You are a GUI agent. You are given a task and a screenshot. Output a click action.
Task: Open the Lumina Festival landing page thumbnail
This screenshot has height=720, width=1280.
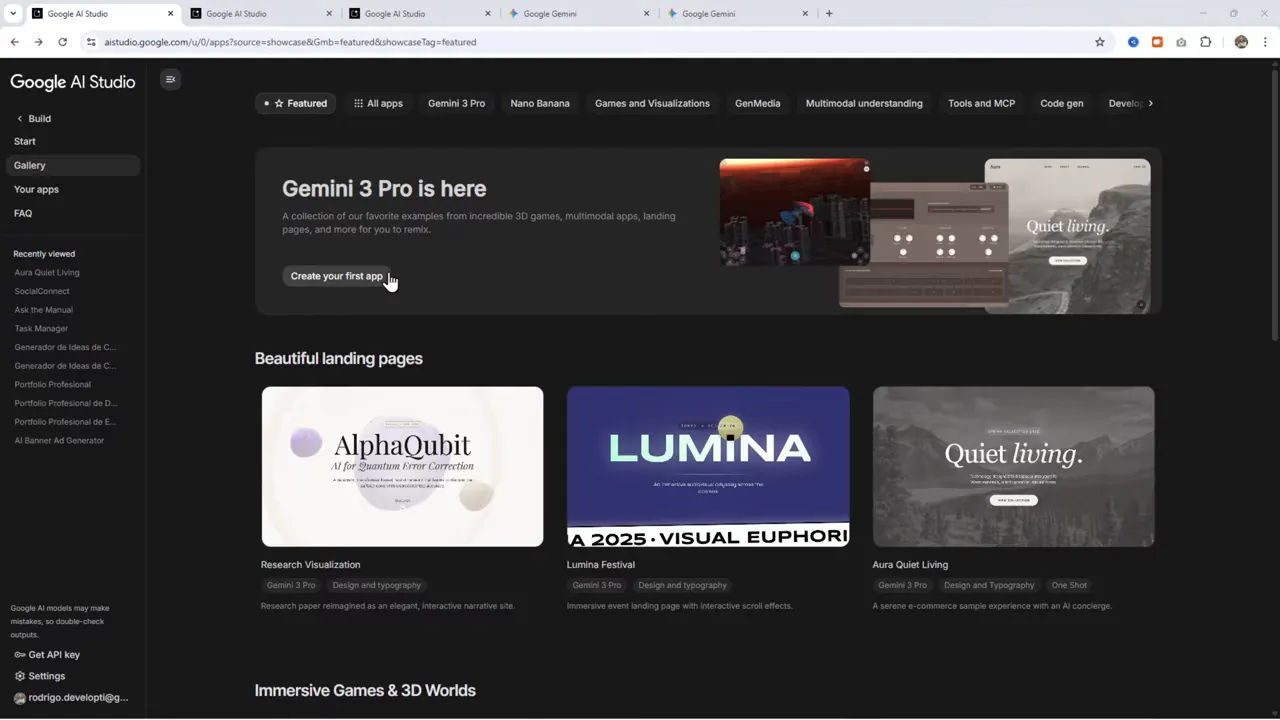(x=708, y=467)
